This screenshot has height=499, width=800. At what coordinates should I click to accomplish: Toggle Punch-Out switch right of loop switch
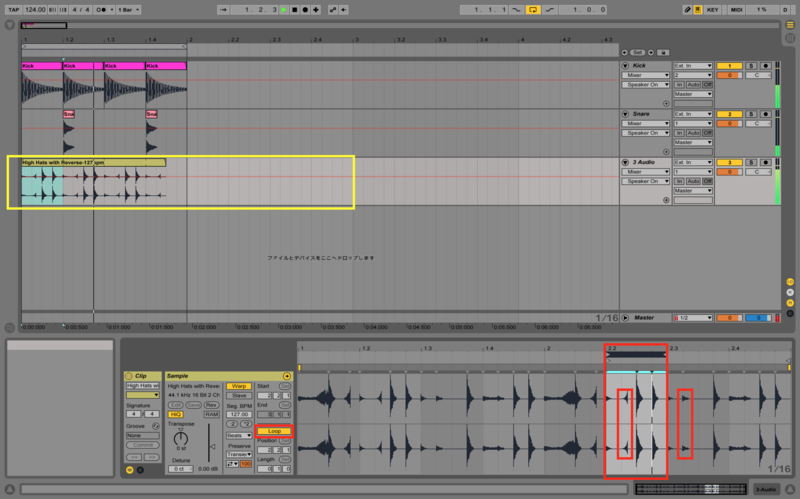549,10
